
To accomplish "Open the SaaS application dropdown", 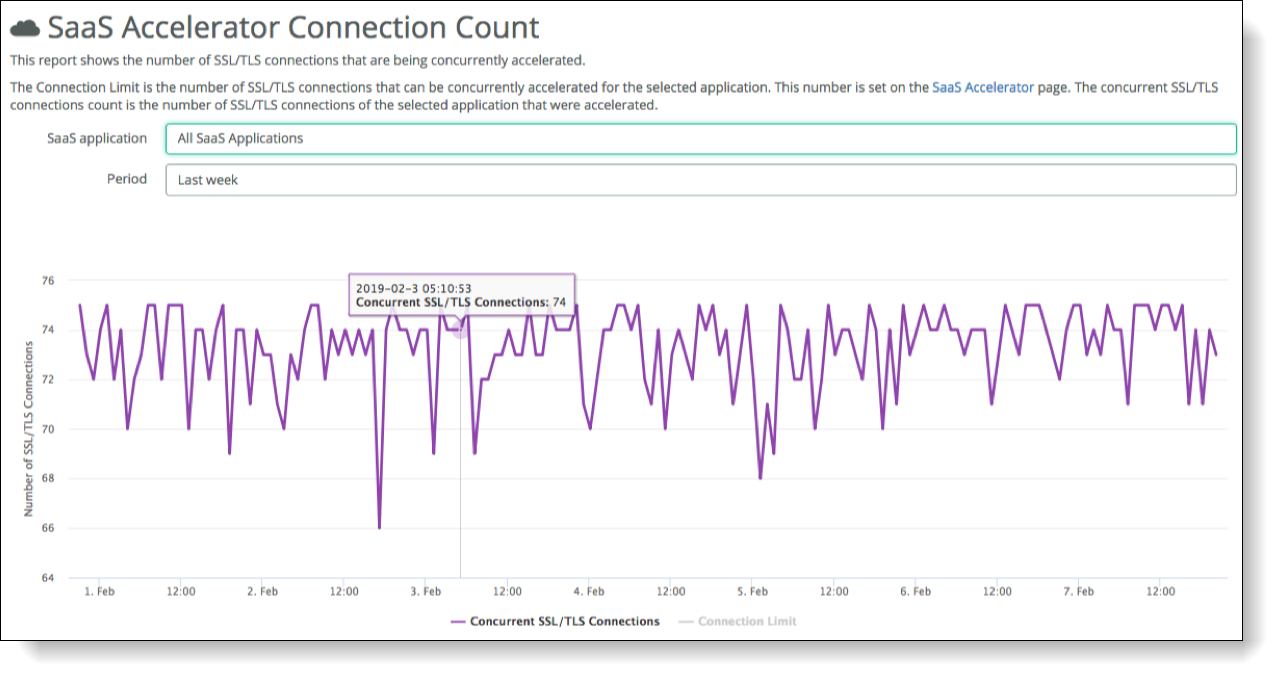I will (x=701, y=139).
